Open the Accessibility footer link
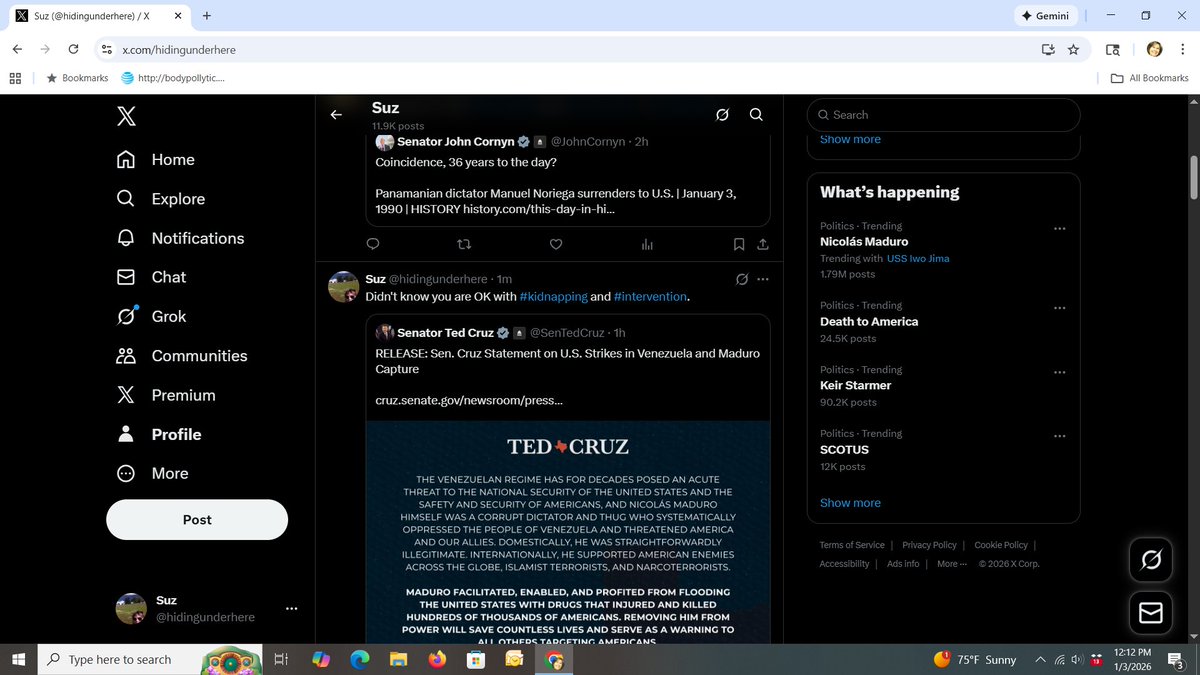Viewport: 1200px width, 675px height. click(x=844, y=564)
